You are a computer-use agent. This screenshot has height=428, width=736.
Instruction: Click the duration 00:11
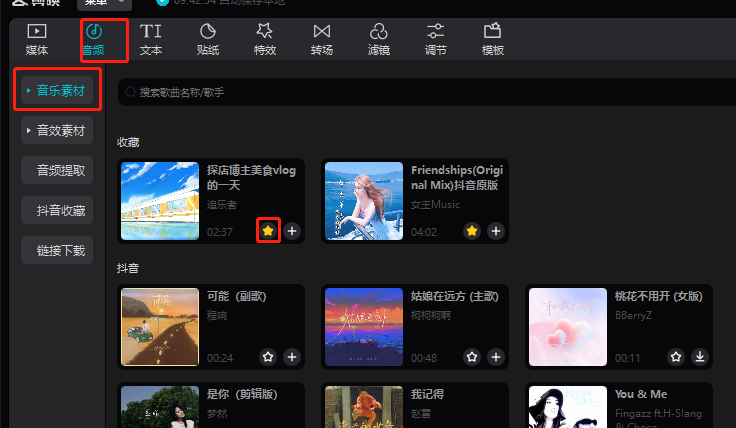628,358
